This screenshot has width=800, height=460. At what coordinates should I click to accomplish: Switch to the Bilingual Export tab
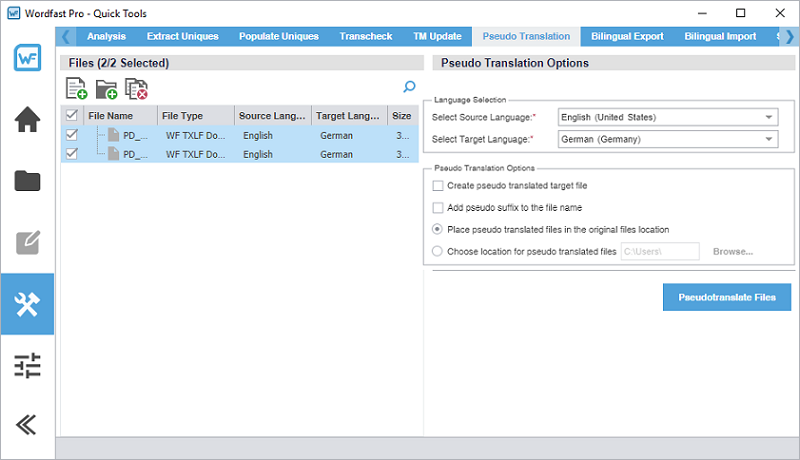(627, 36)
